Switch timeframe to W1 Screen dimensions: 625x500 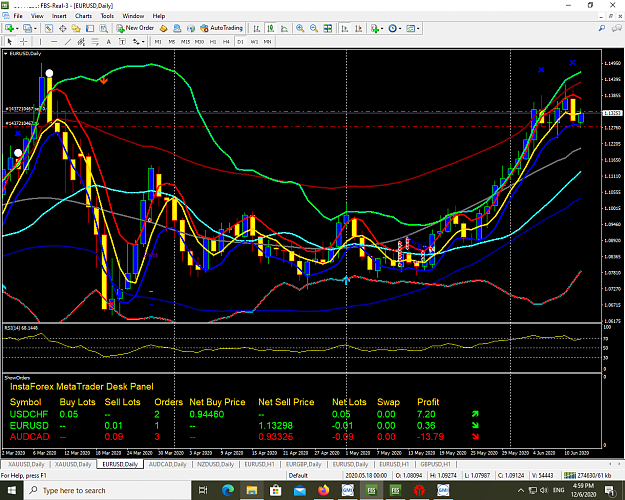pyautogui.click(x=254, y=41)
